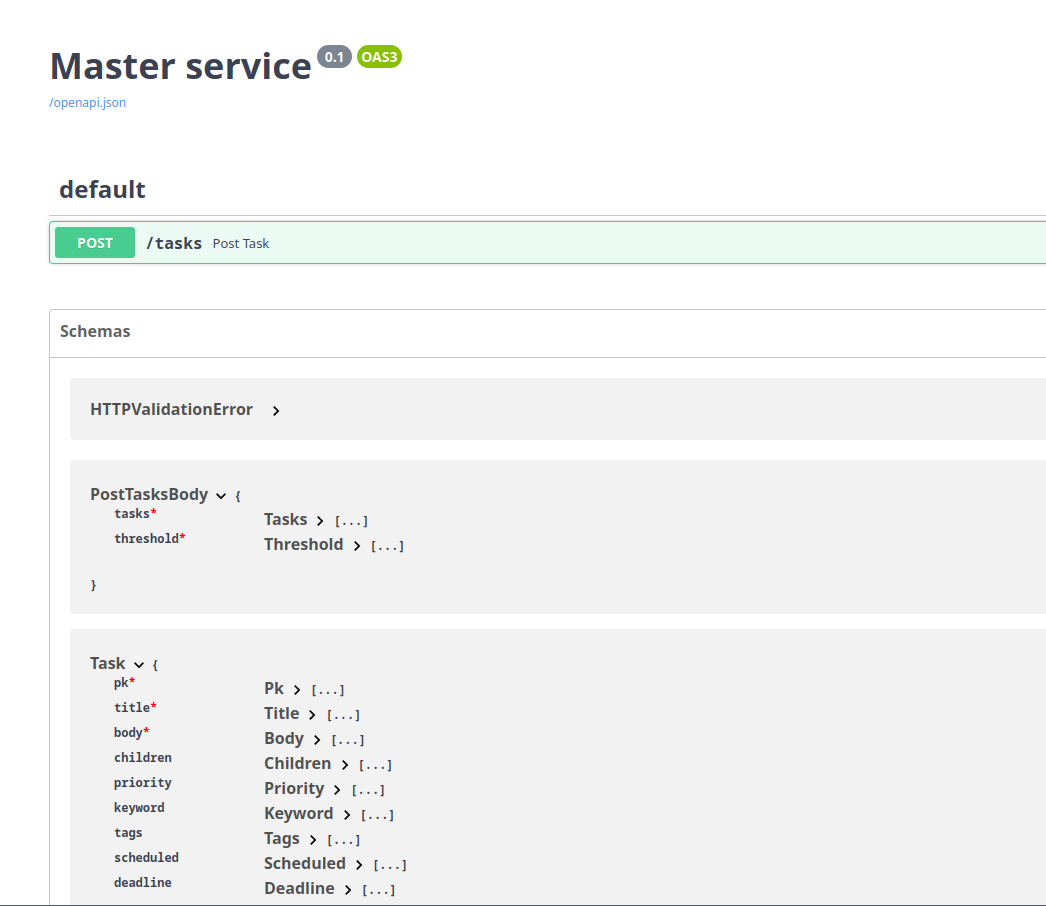Collapse the Schemas section header
Screen dimensions: 1046x906
pos(95,331)
